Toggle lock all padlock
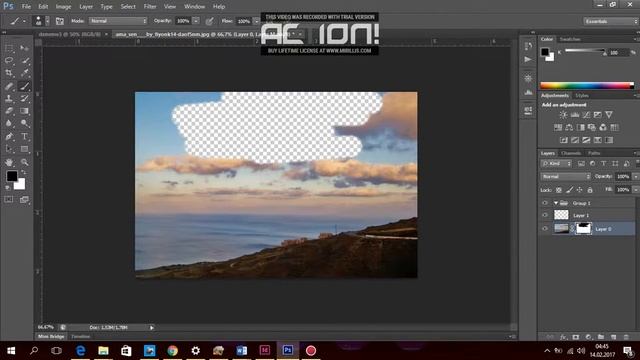Viewport: 640px width, 360px height. tap(590, 190)
